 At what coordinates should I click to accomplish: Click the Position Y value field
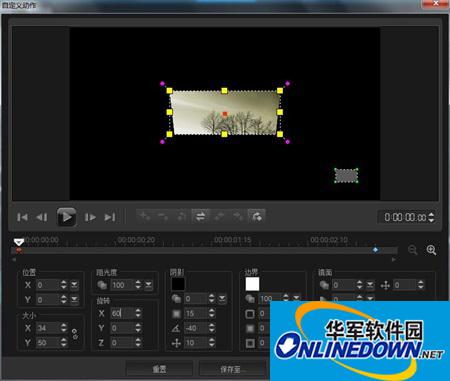pos(48,300)
